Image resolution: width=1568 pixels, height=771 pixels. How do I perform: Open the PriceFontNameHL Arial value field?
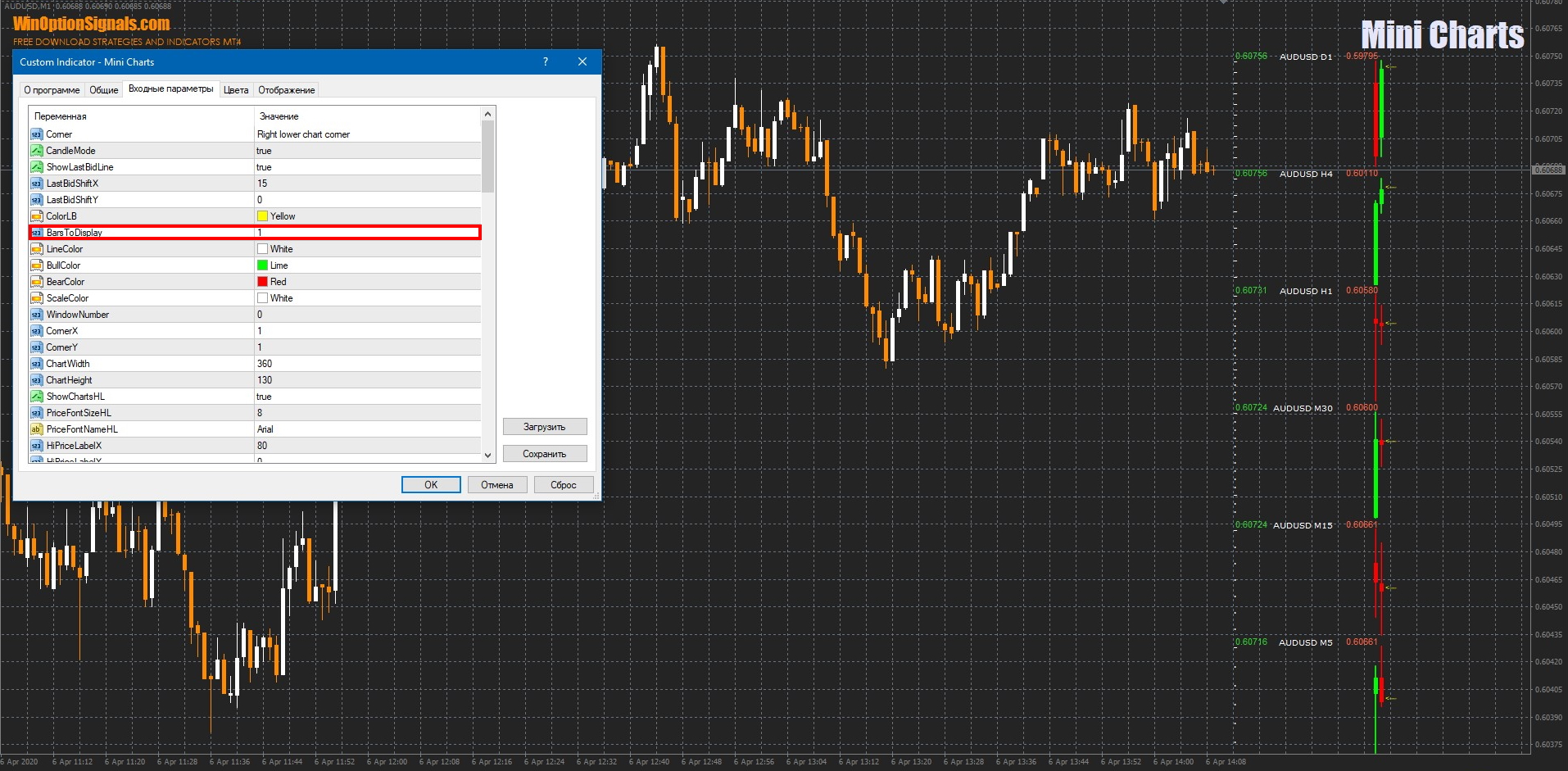point(367,429)
